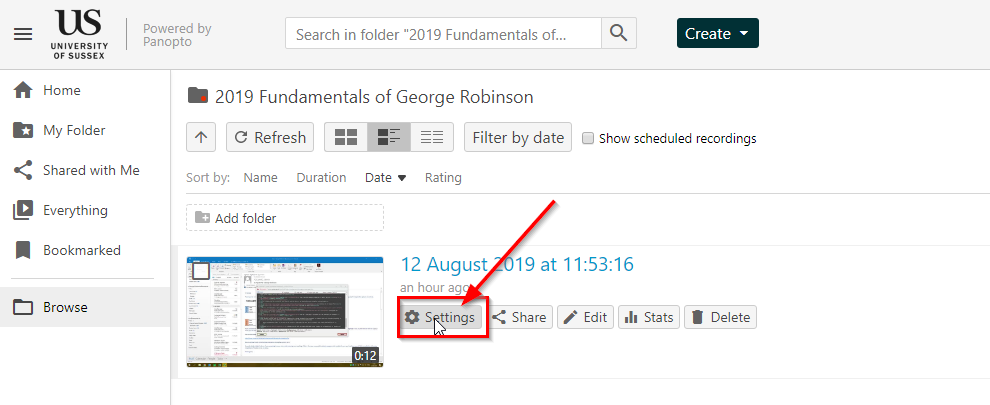Switch to list view layout

(x=432, y=137)
